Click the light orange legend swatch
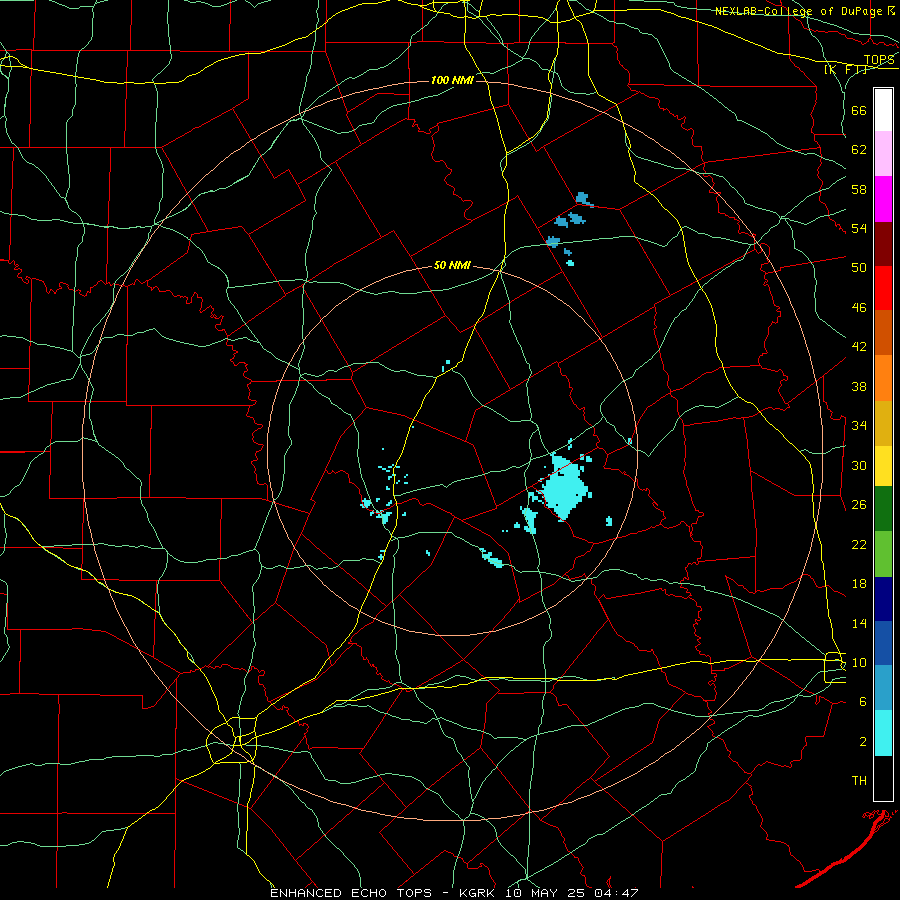This screenshot has width=900, height=900. click(x=883, y=378)
